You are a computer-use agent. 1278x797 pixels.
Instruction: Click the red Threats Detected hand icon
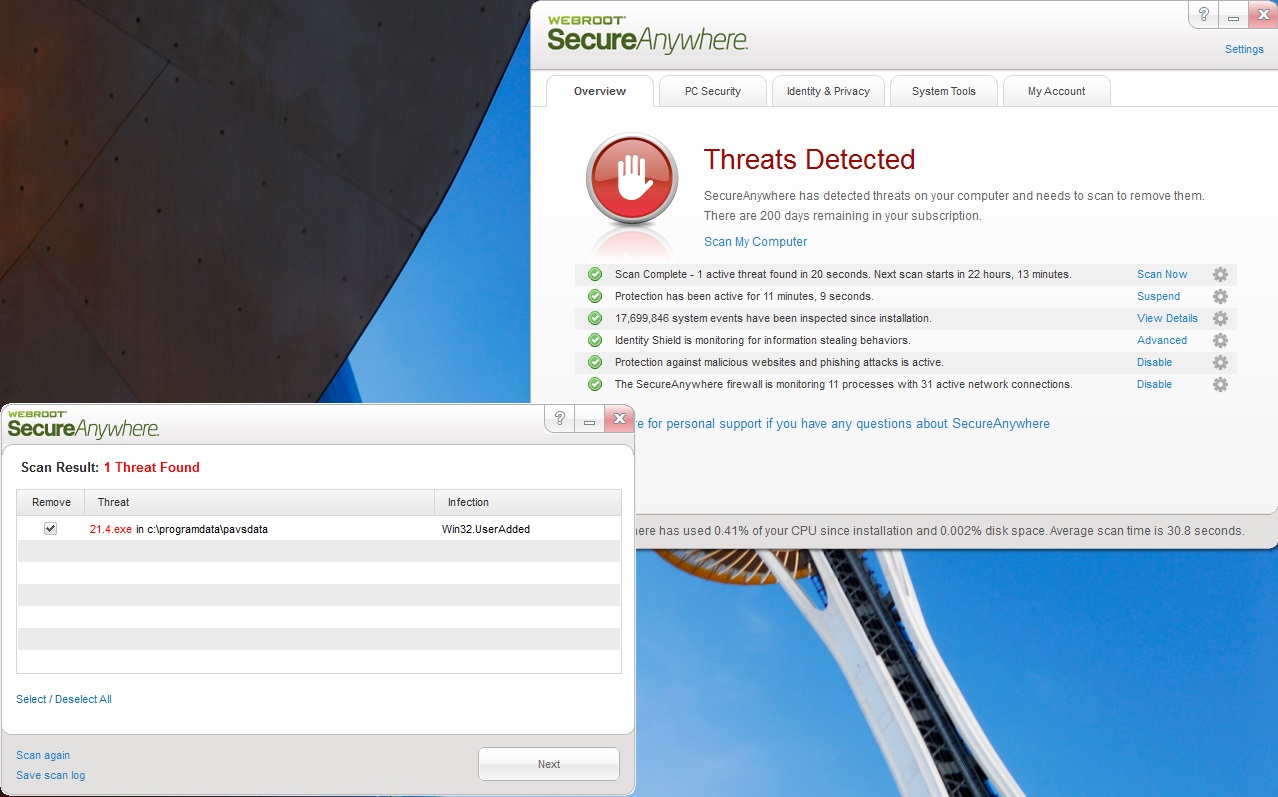coord(632,181)
